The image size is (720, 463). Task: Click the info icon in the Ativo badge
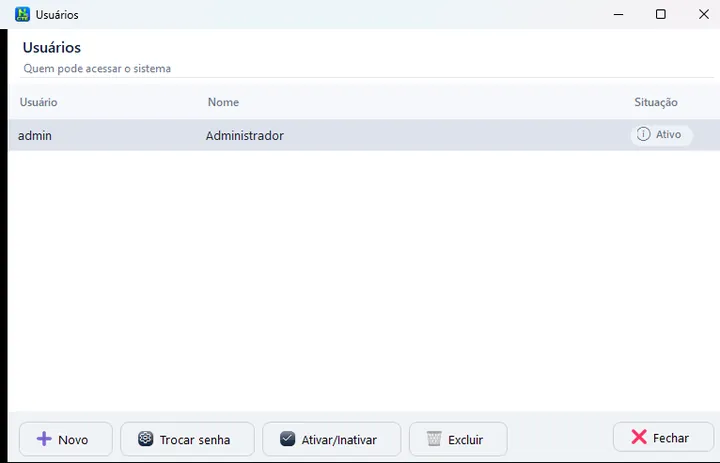coord(643,134)
